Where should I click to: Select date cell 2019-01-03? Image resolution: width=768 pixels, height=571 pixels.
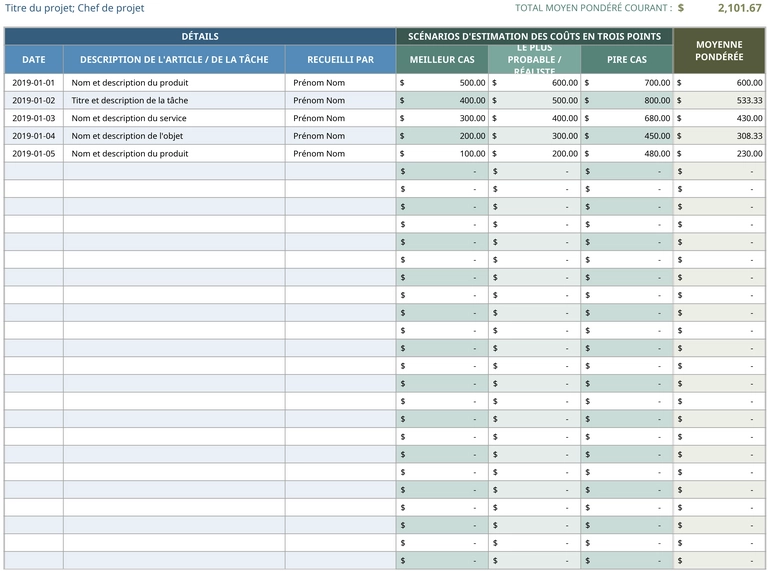34,118
